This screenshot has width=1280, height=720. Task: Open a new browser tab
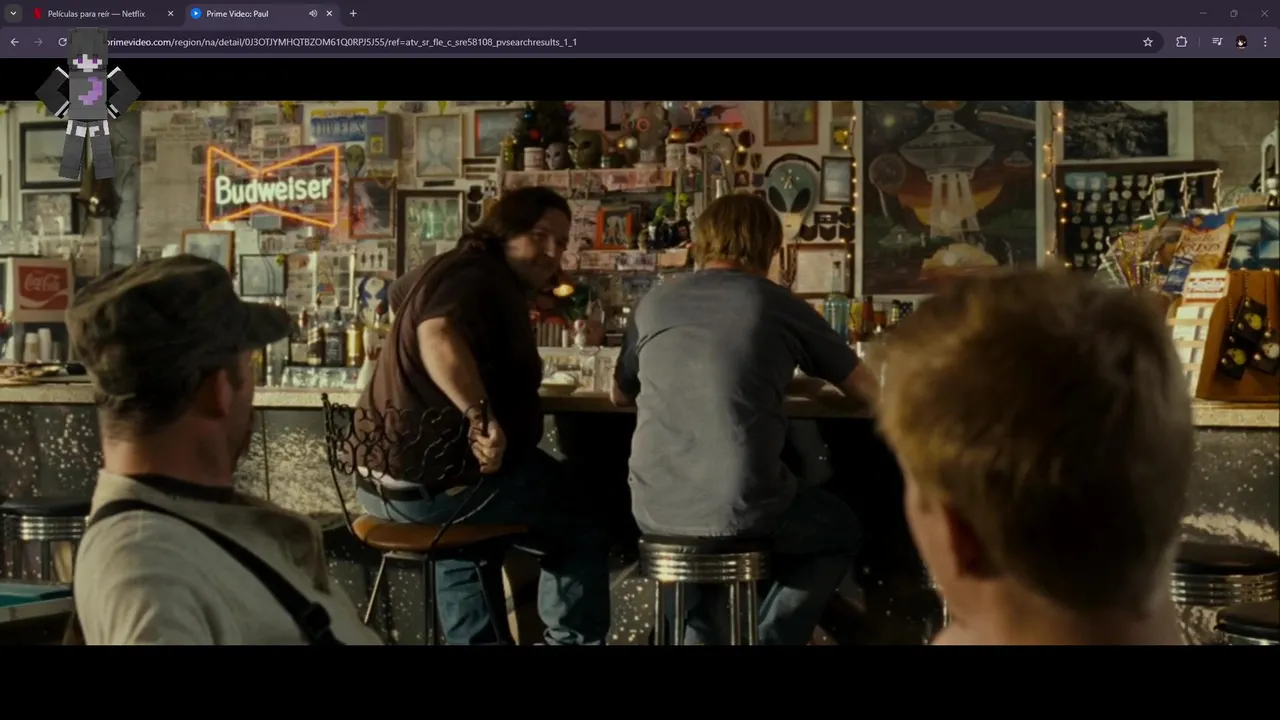coord(353,14)
